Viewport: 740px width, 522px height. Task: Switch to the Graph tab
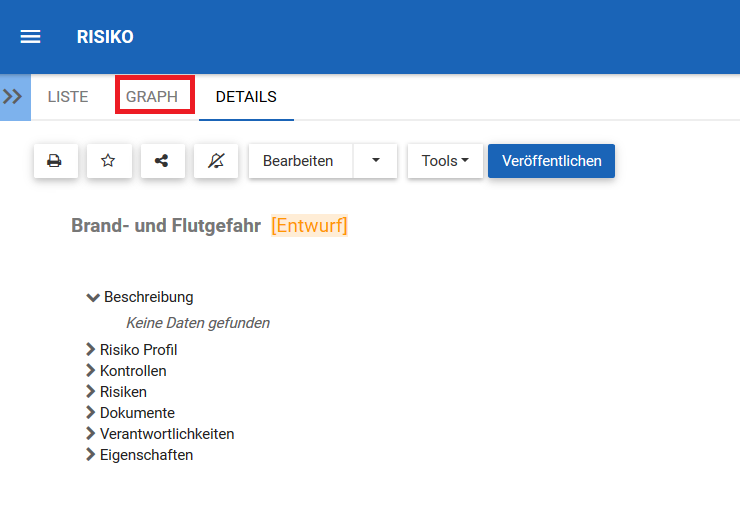[152, 97]
